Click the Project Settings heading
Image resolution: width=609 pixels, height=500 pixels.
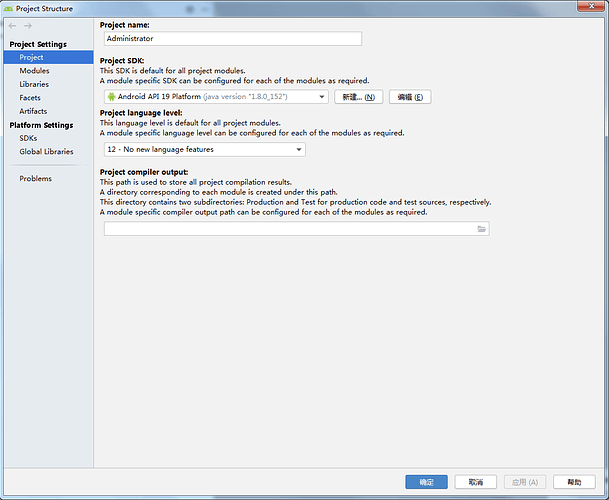pos(38,44)
